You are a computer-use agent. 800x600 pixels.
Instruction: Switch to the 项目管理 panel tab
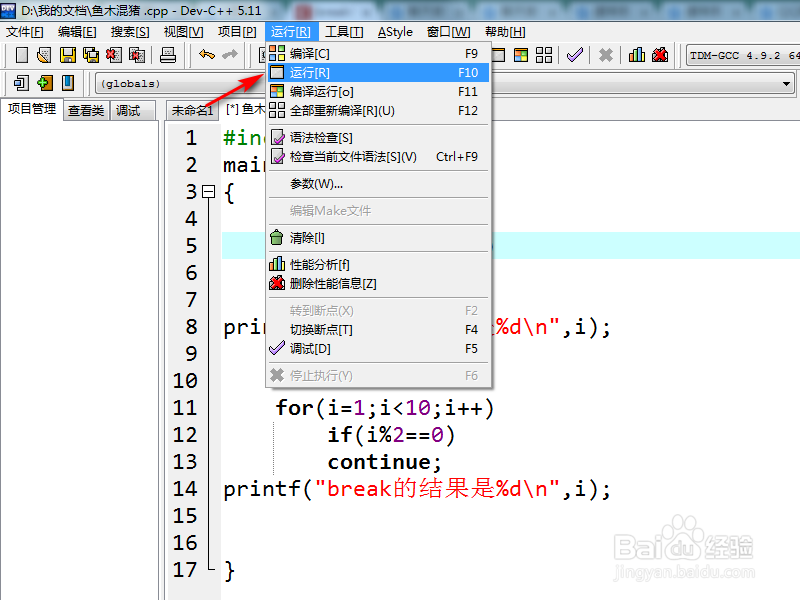[x=32, y=109]
